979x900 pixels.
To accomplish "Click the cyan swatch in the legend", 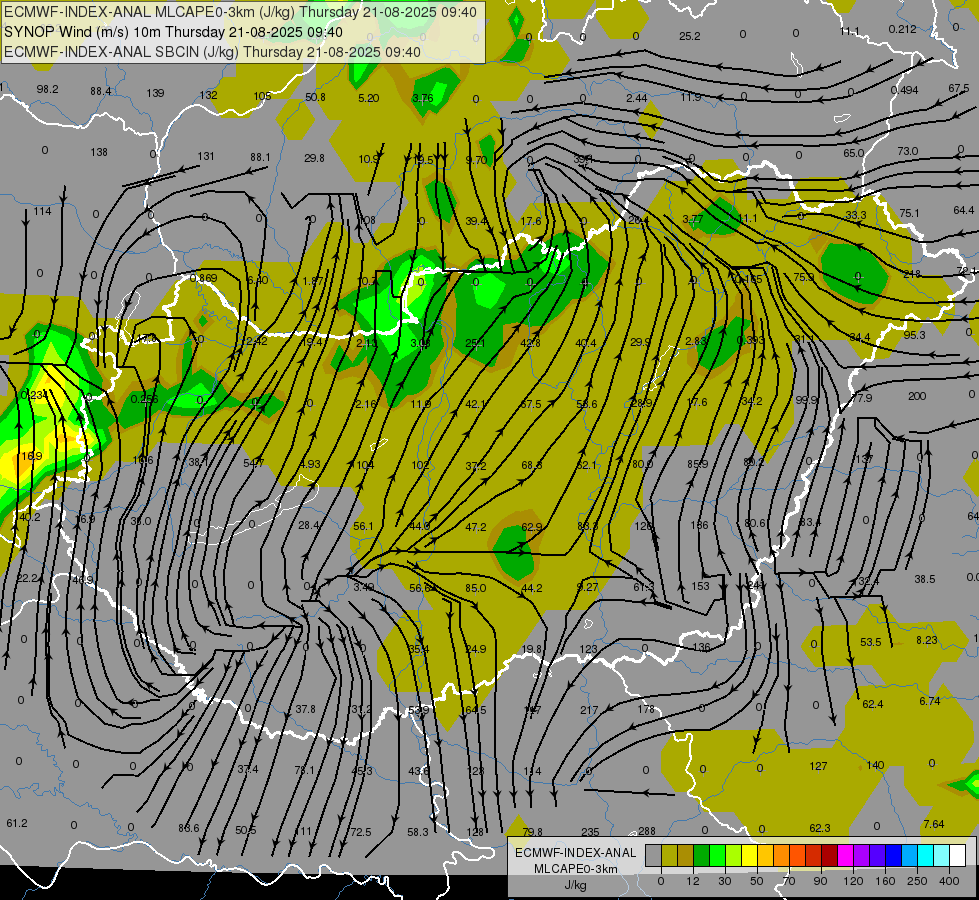I will 925,855.
